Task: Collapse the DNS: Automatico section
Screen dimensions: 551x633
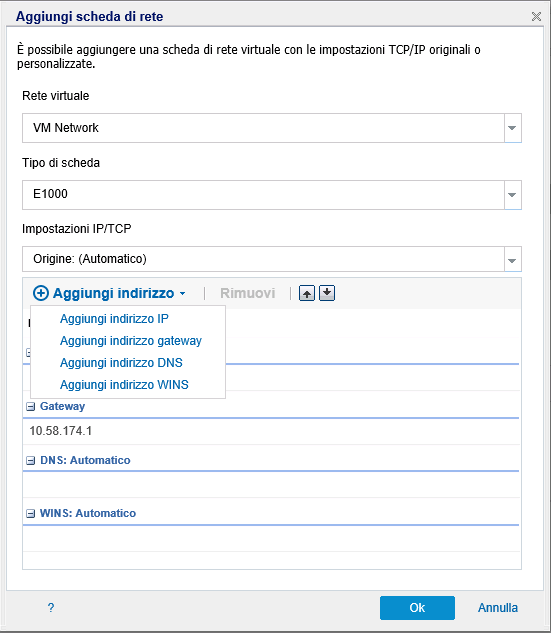Action: click(x=31, y=460)
